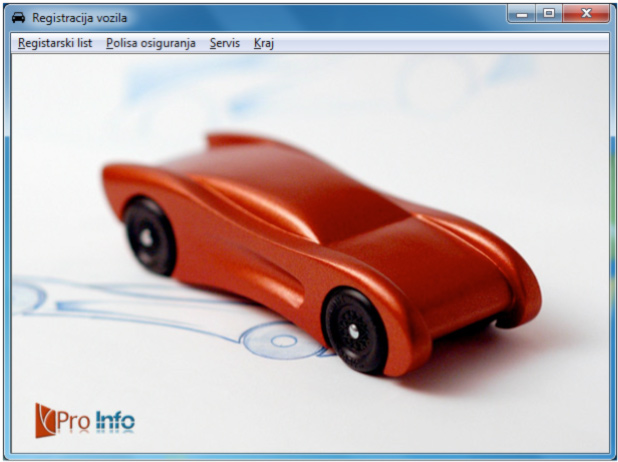
Task: Click the blue sketched wheel under car
Action: tap(285, 341)
